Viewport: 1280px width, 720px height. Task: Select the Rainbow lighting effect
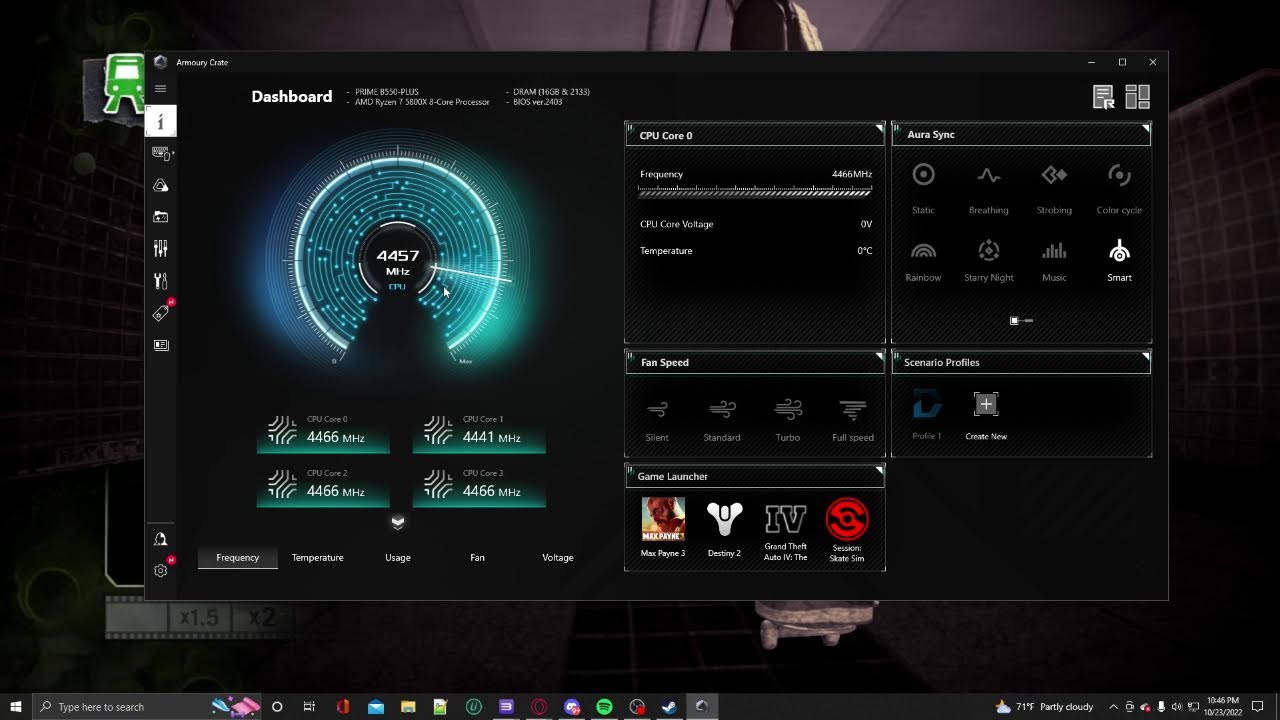pyautogui.click(x=923, y=260)
